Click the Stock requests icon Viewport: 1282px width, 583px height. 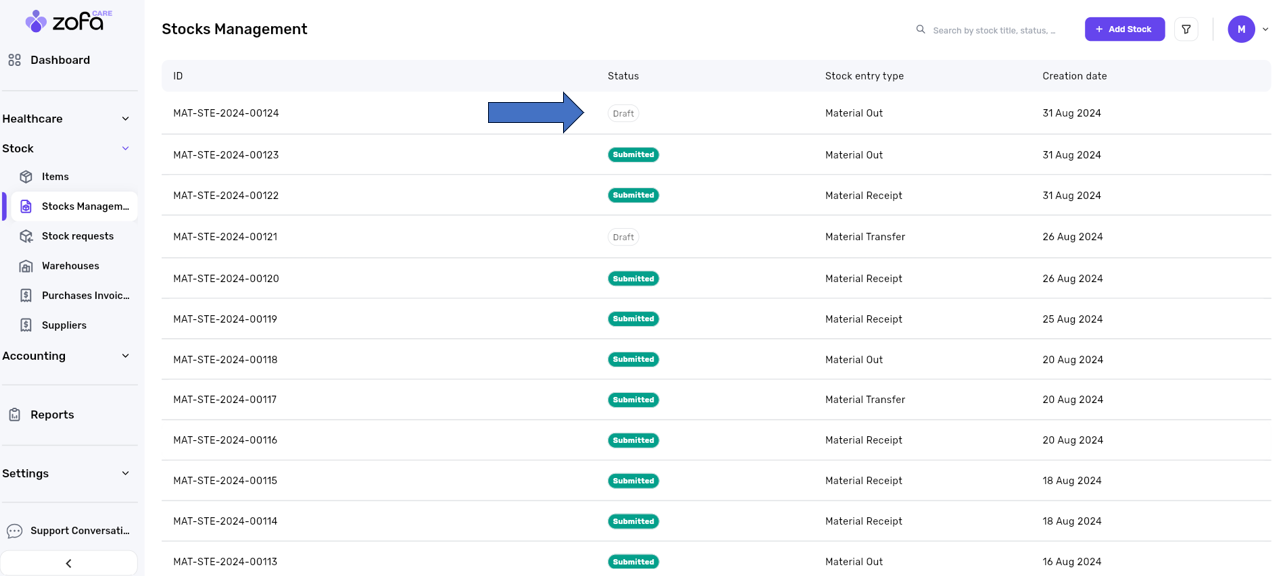click(26, 237)
